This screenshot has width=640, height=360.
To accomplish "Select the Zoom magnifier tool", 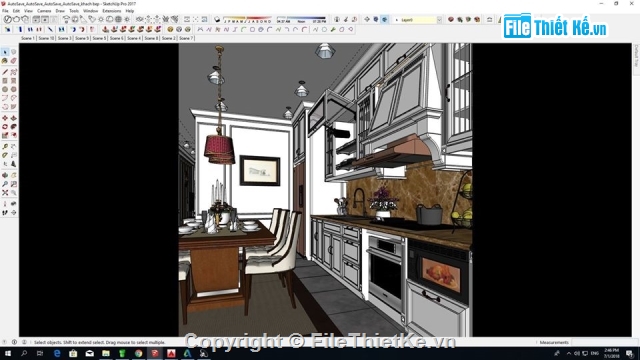I will click(x=5, y=184).
